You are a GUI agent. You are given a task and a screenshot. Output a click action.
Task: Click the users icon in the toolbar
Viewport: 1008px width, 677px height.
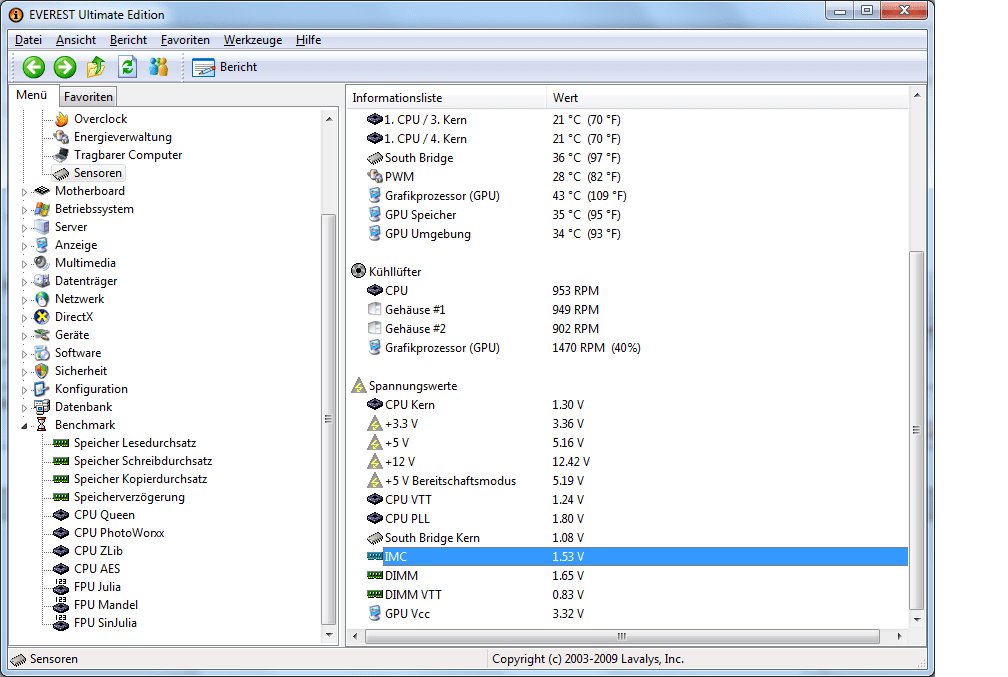tap(158, 66)
